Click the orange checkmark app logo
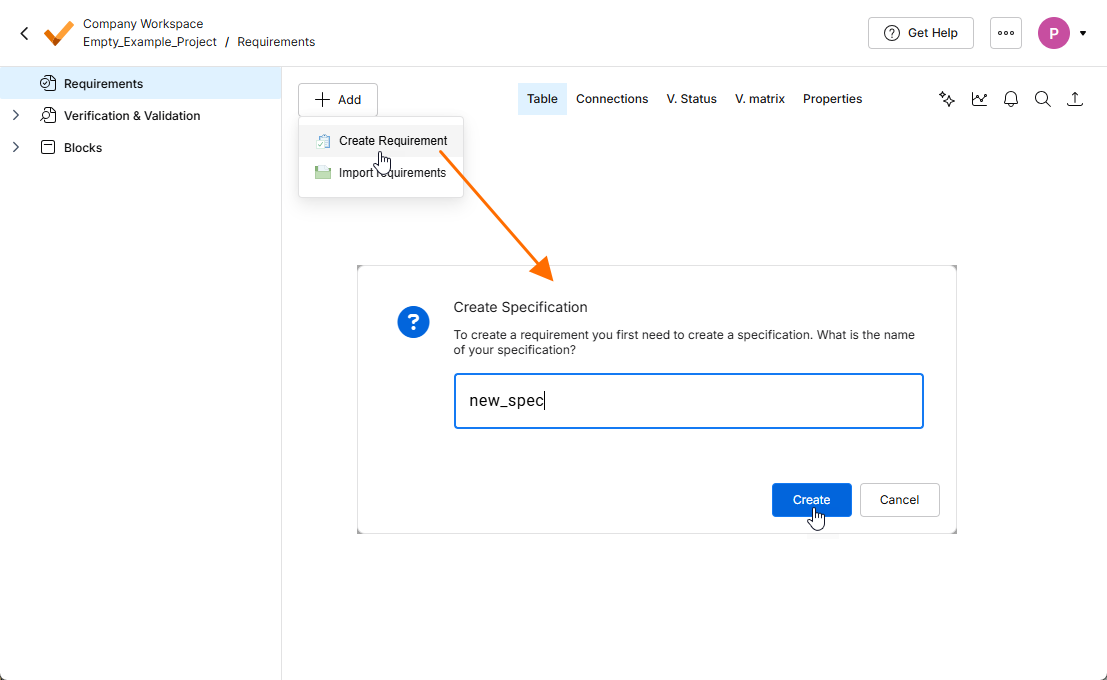The width and height of the screenshot is (1107, 680). (58, 33)
